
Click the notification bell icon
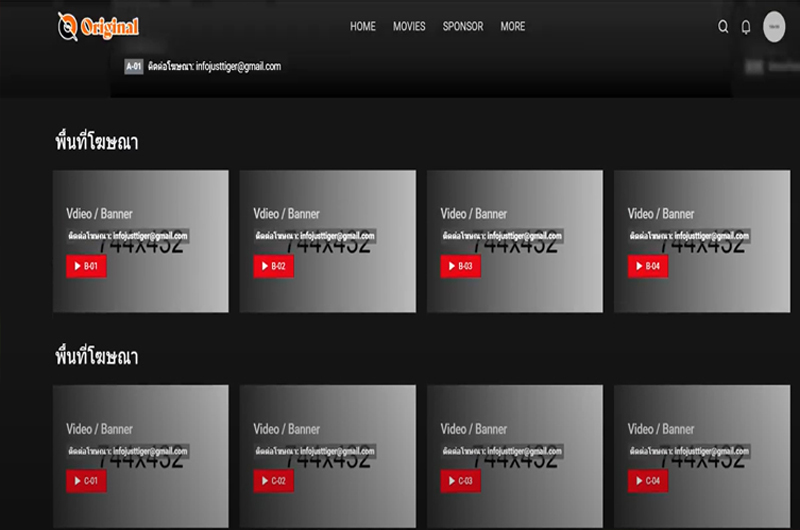click(746, 27)
